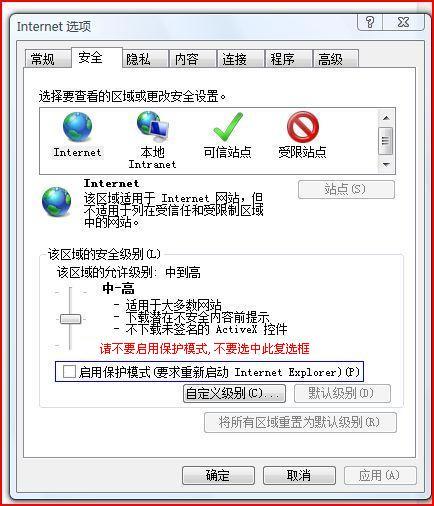Select the Internet zone globe icon
Viewport: 434px width, 506px height.
click(x=77, y=127)
